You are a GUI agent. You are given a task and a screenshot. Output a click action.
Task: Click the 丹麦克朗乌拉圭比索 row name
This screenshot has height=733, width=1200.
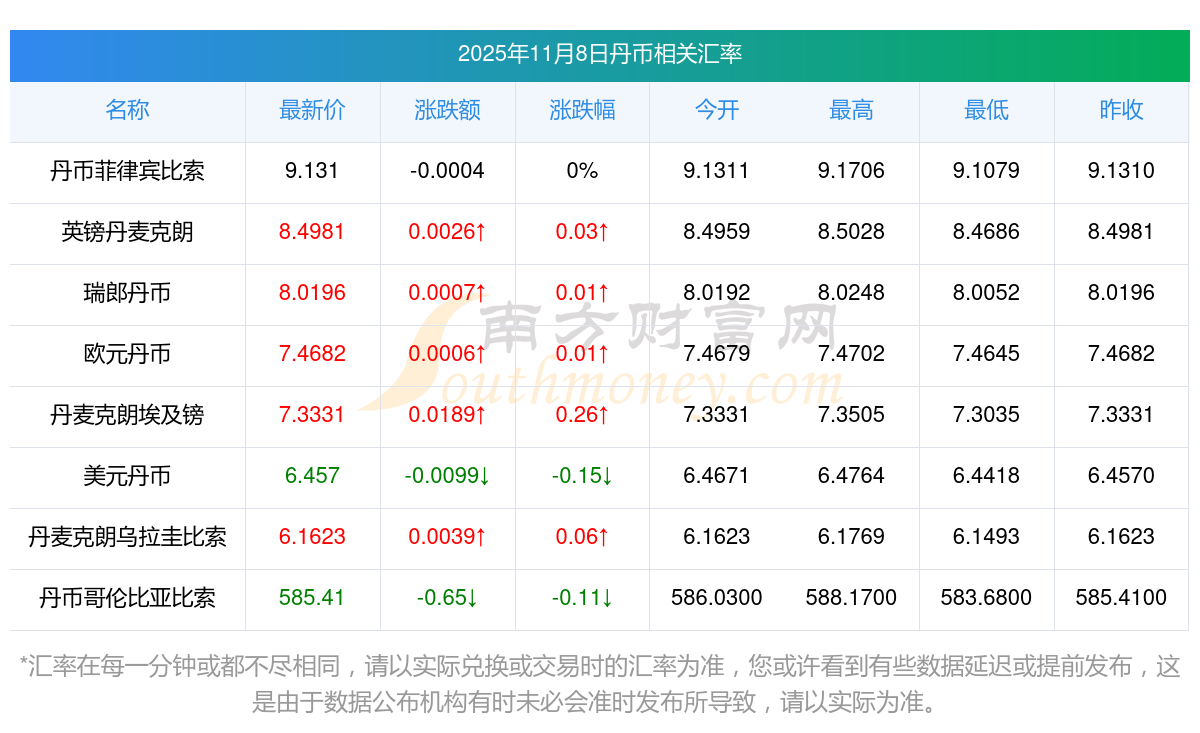127,538
